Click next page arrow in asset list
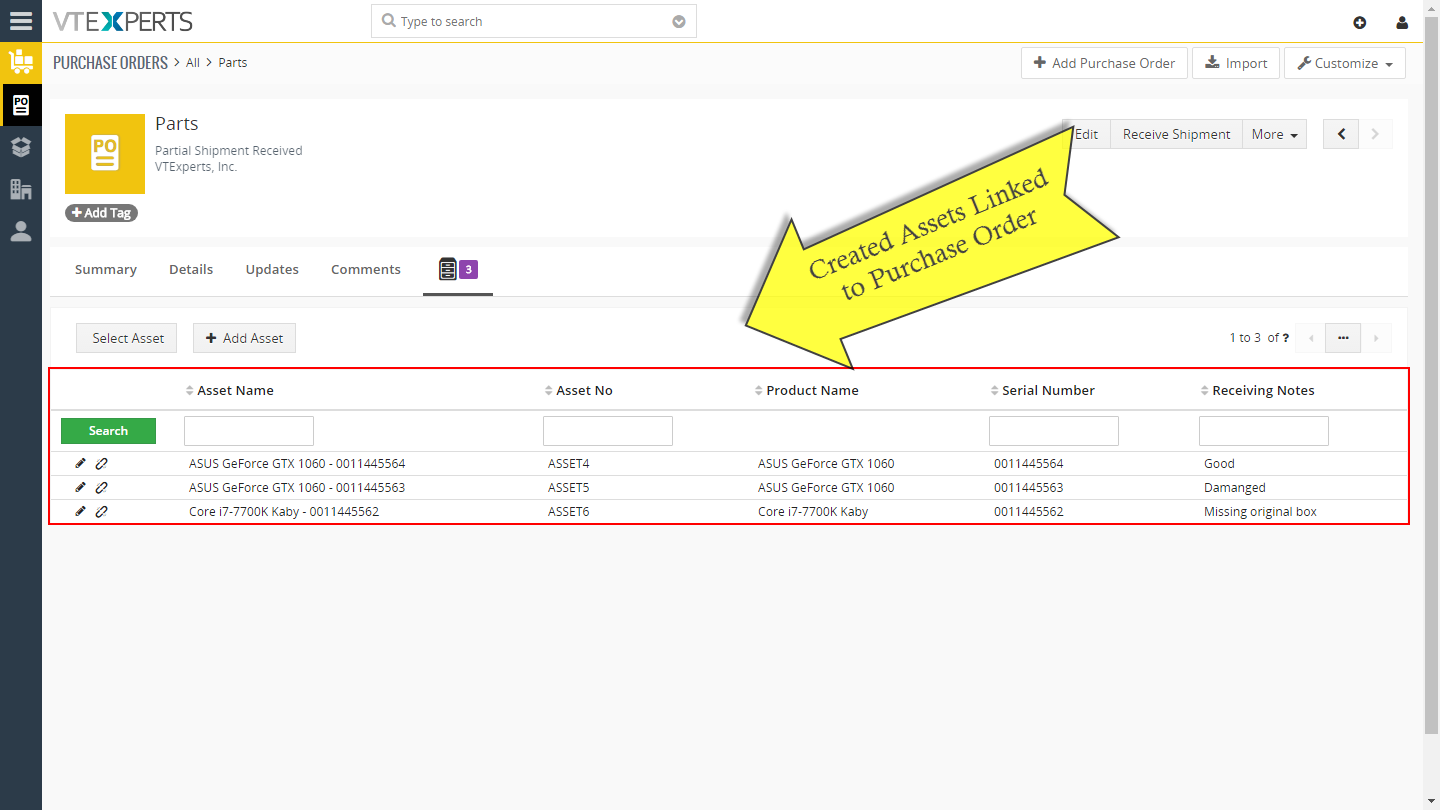This screenshot has width=1440, height=810. tap(1376, 338)
